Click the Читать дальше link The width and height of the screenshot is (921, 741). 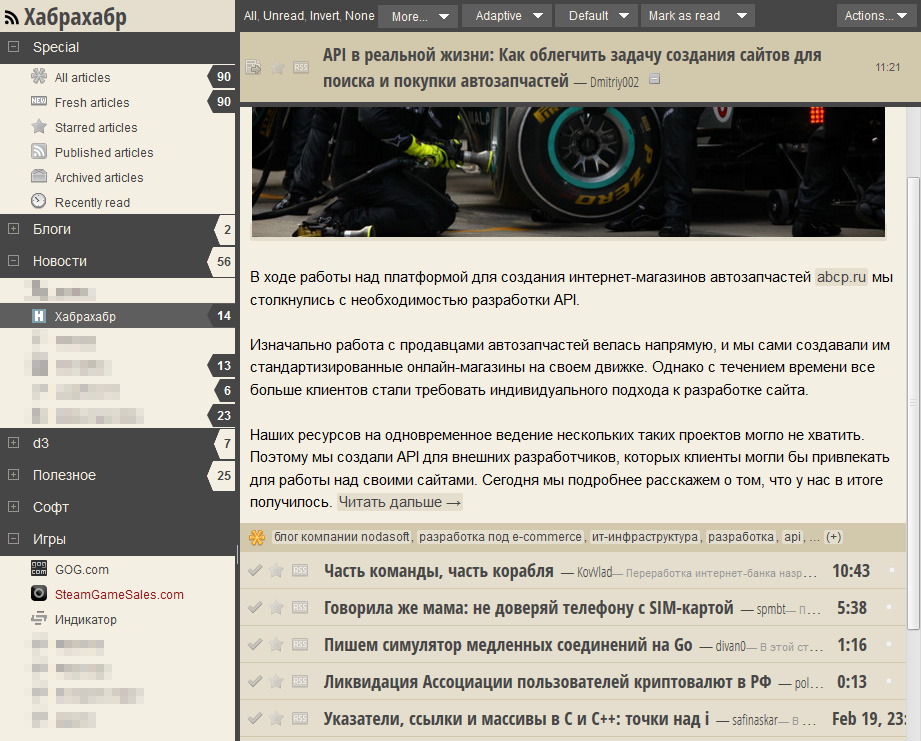pos(399,502)
